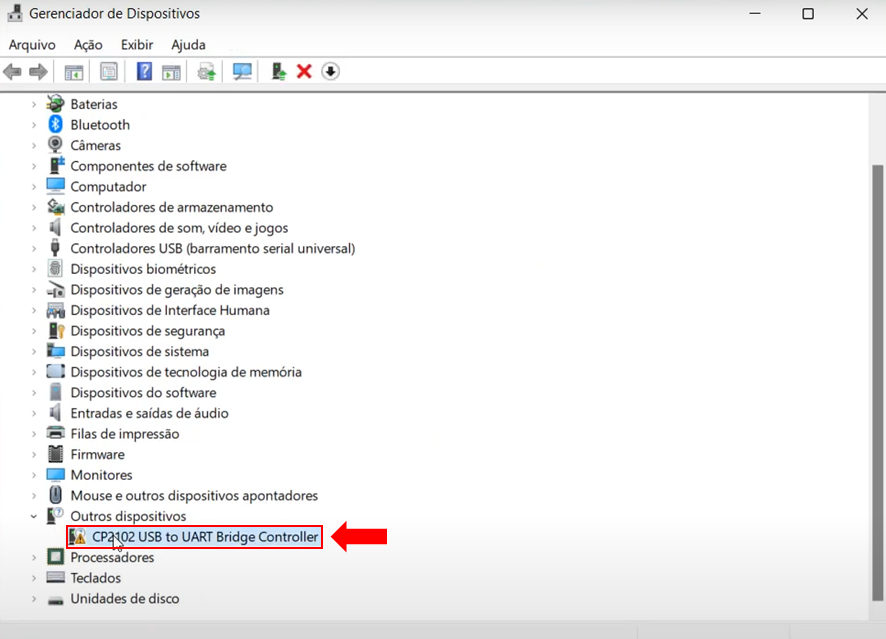Click the Baterias category icon

(55, 103)
